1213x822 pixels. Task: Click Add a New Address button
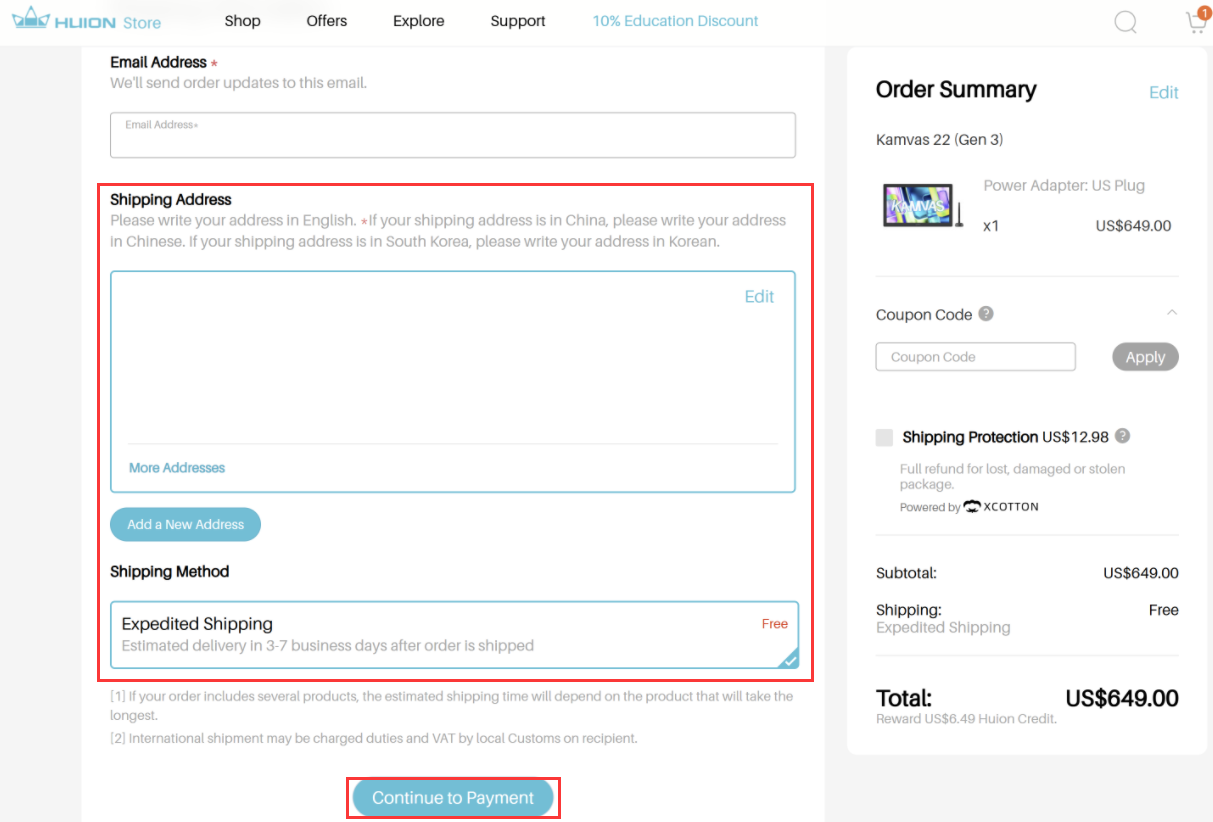click(x=185, y=524)
